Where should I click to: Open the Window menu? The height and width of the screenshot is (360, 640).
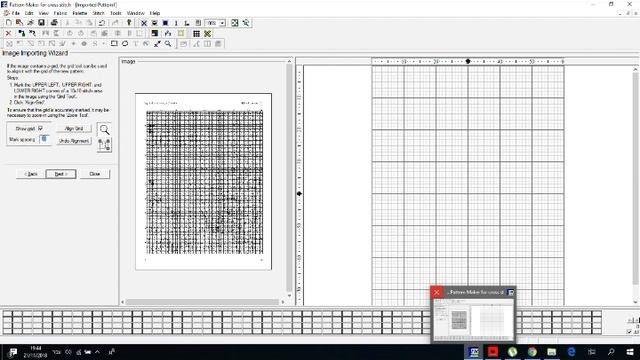click(136, 13)
